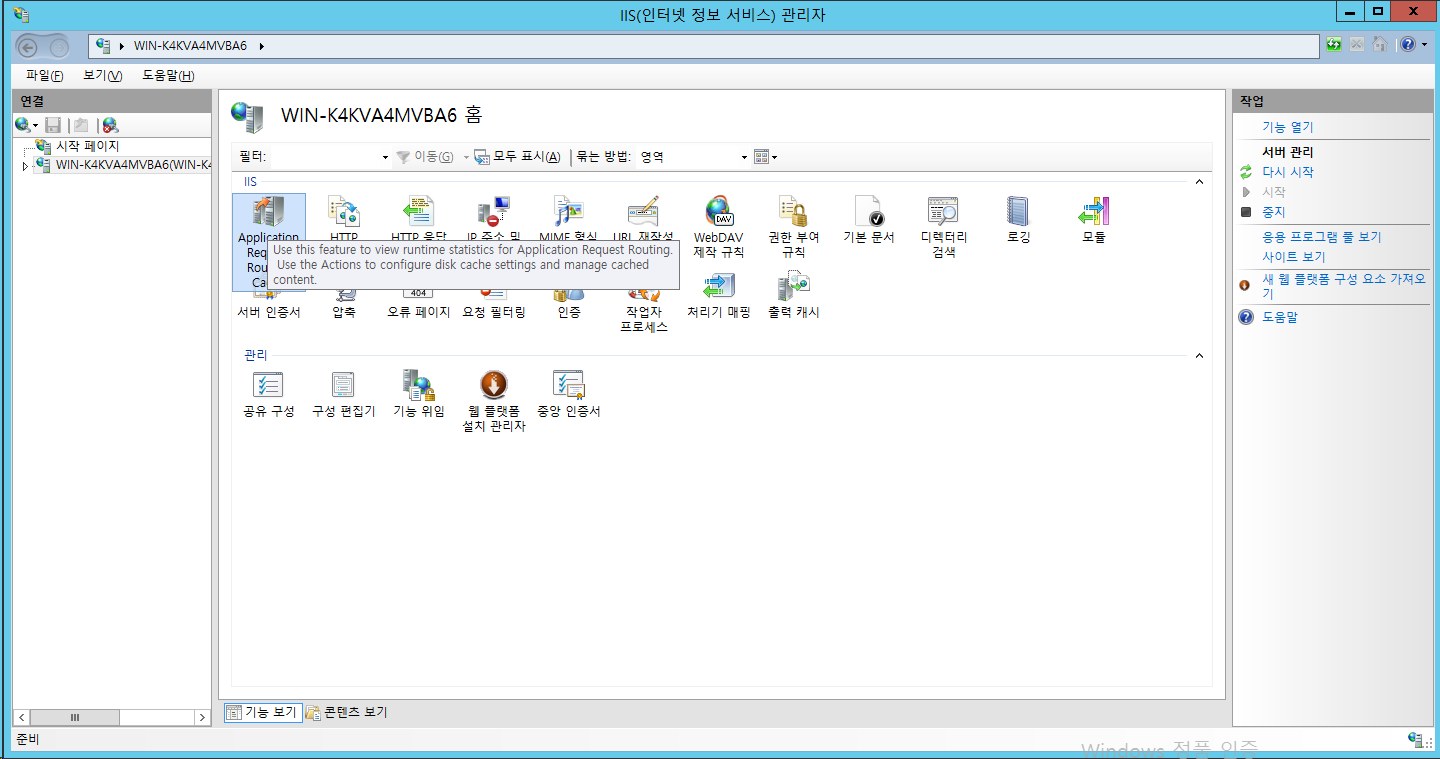Open the 권한 부여 규칙 feature
Image resolution: width=1440 pixels, height=759 pixels.
[793, 227]
